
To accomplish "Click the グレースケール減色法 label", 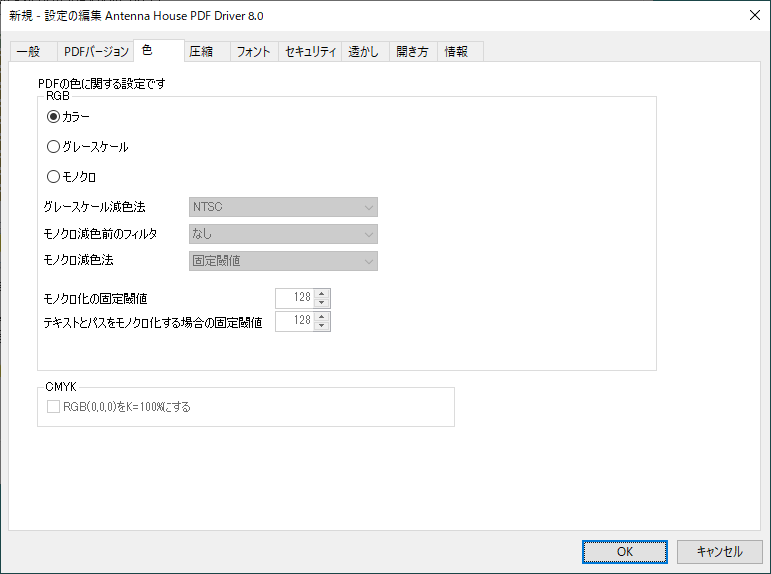I will coord(94,207).
